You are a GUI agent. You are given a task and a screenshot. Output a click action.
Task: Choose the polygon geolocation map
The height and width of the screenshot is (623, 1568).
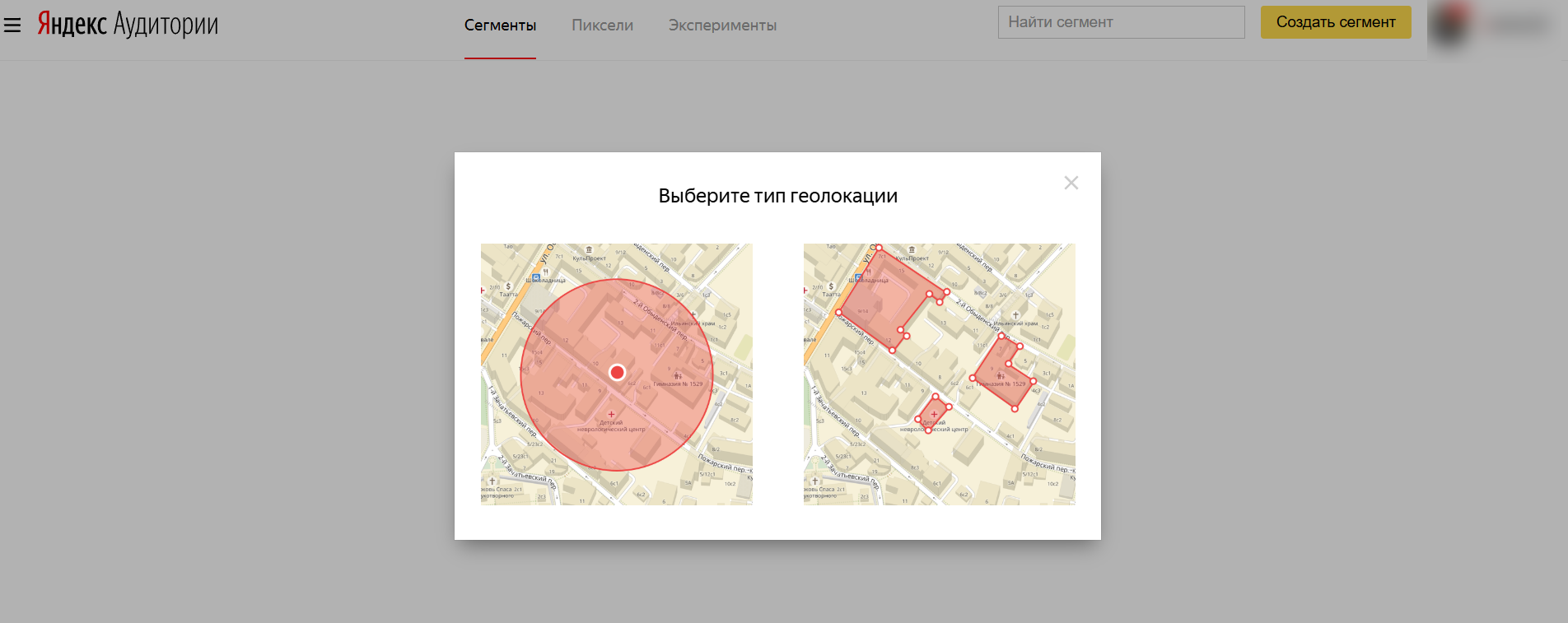point(939,374)
